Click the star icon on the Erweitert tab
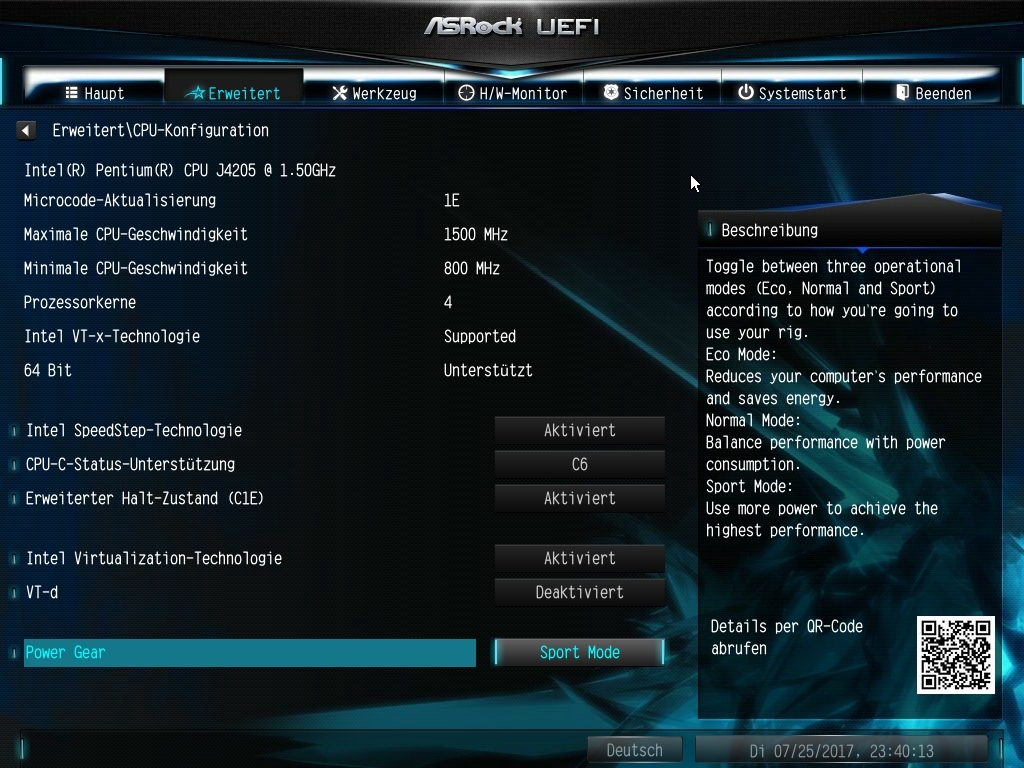The height and width of the screenshot is (768, 1024). (195, 93)
